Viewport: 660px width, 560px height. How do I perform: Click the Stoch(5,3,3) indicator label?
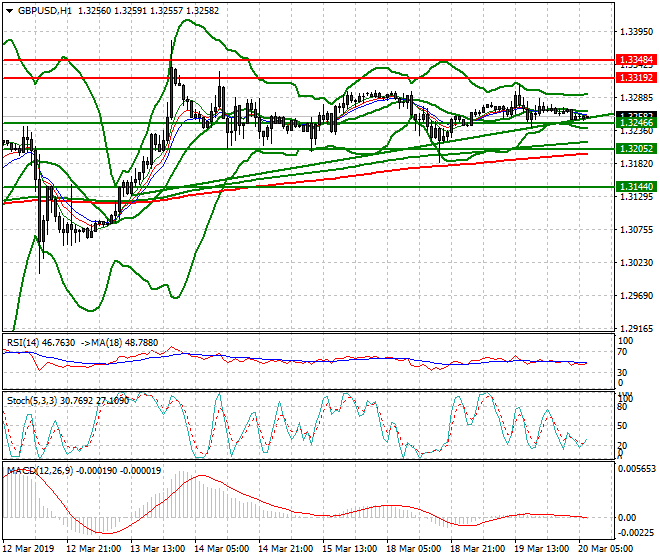pyautogui.click(x=32, y=400)
